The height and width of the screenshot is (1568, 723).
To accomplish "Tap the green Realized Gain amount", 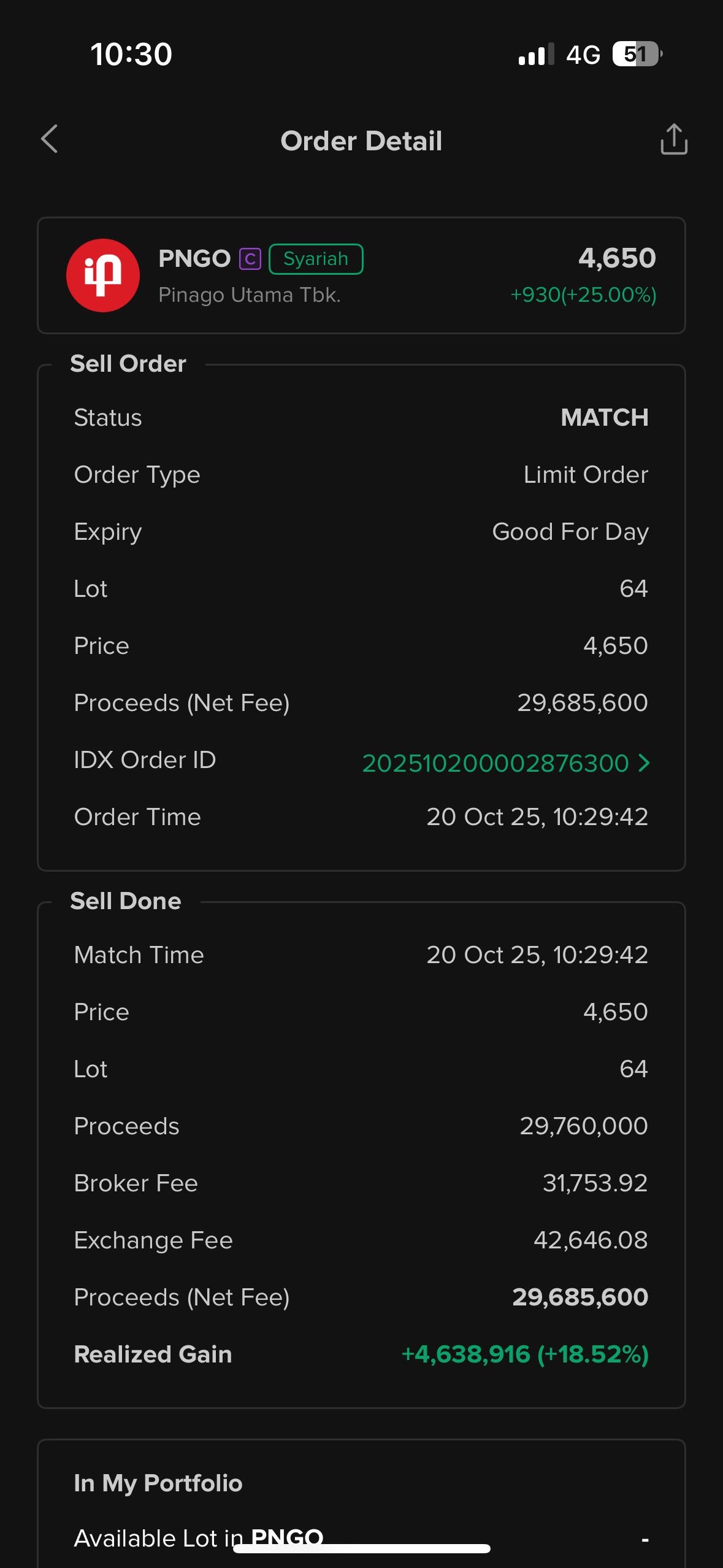I will (x=525, y=1354).
